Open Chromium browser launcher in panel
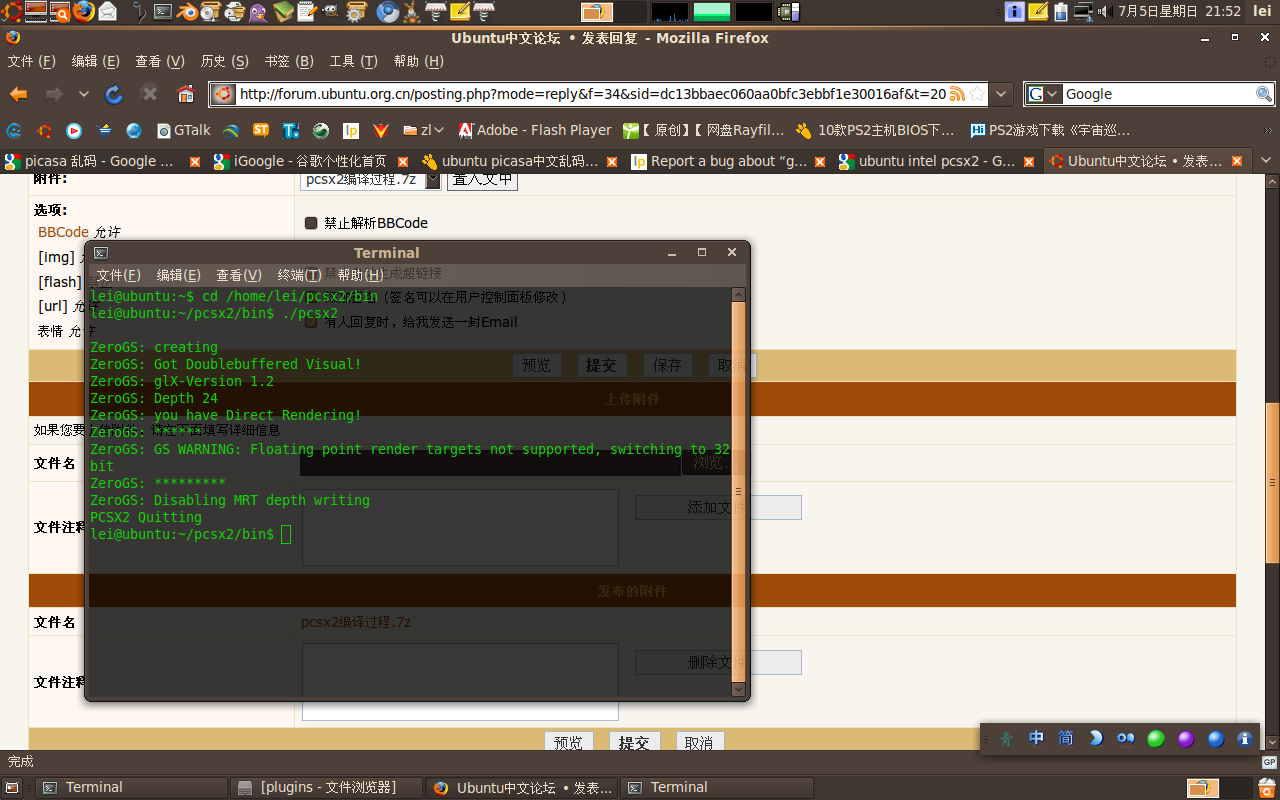This screenshot has width=1280, height=800. coord(387,12)
